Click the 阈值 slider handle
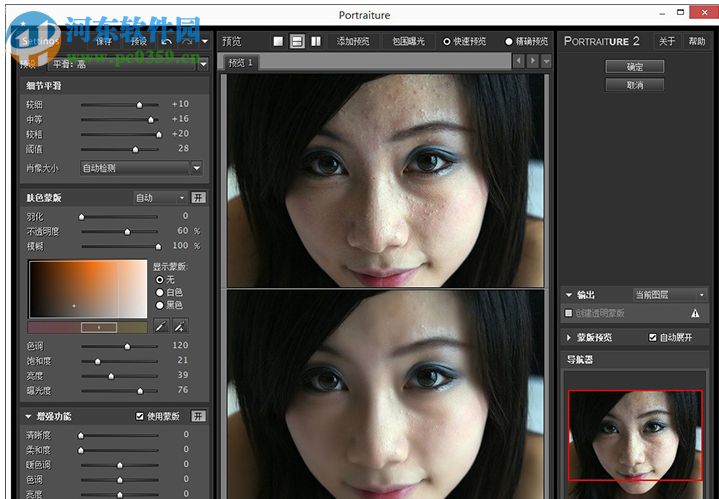Image resolution: width=719 pixels, height=499 pixels. coord(135,150)
